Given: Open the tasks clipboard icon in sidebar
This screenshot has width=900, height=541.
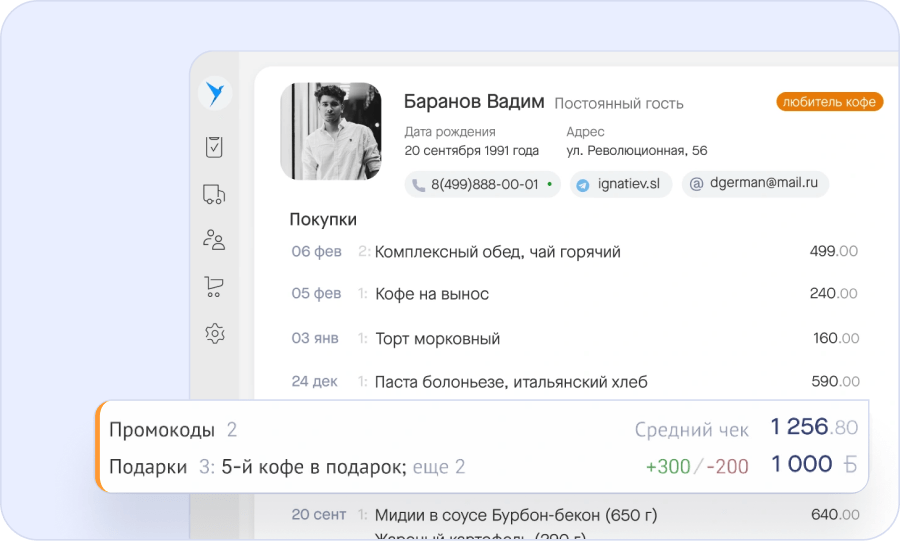Looking at the screenshot, I should [x=214, y=147].
